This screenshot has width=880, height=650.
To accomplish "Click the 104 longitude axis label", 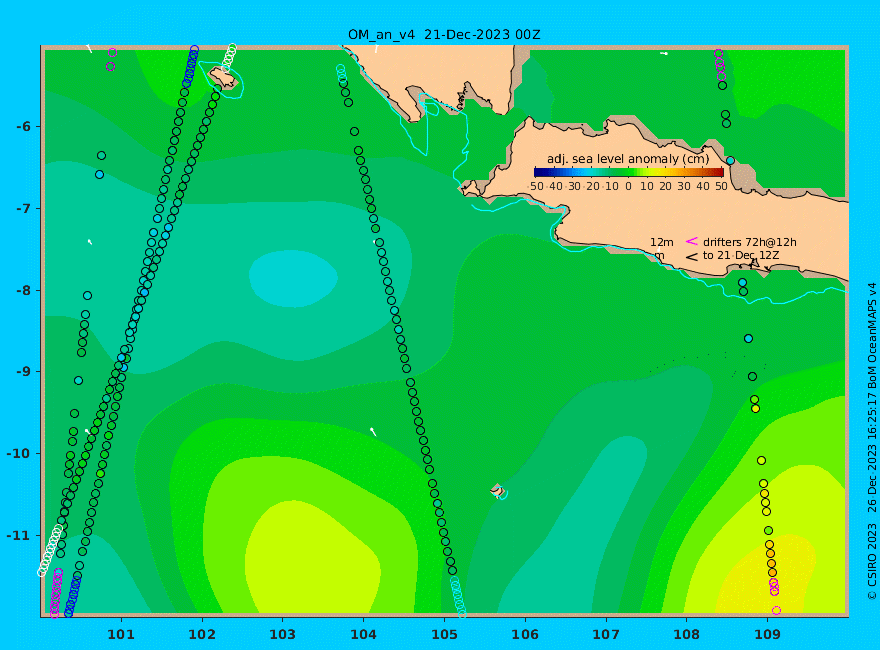I will point(364,635).
